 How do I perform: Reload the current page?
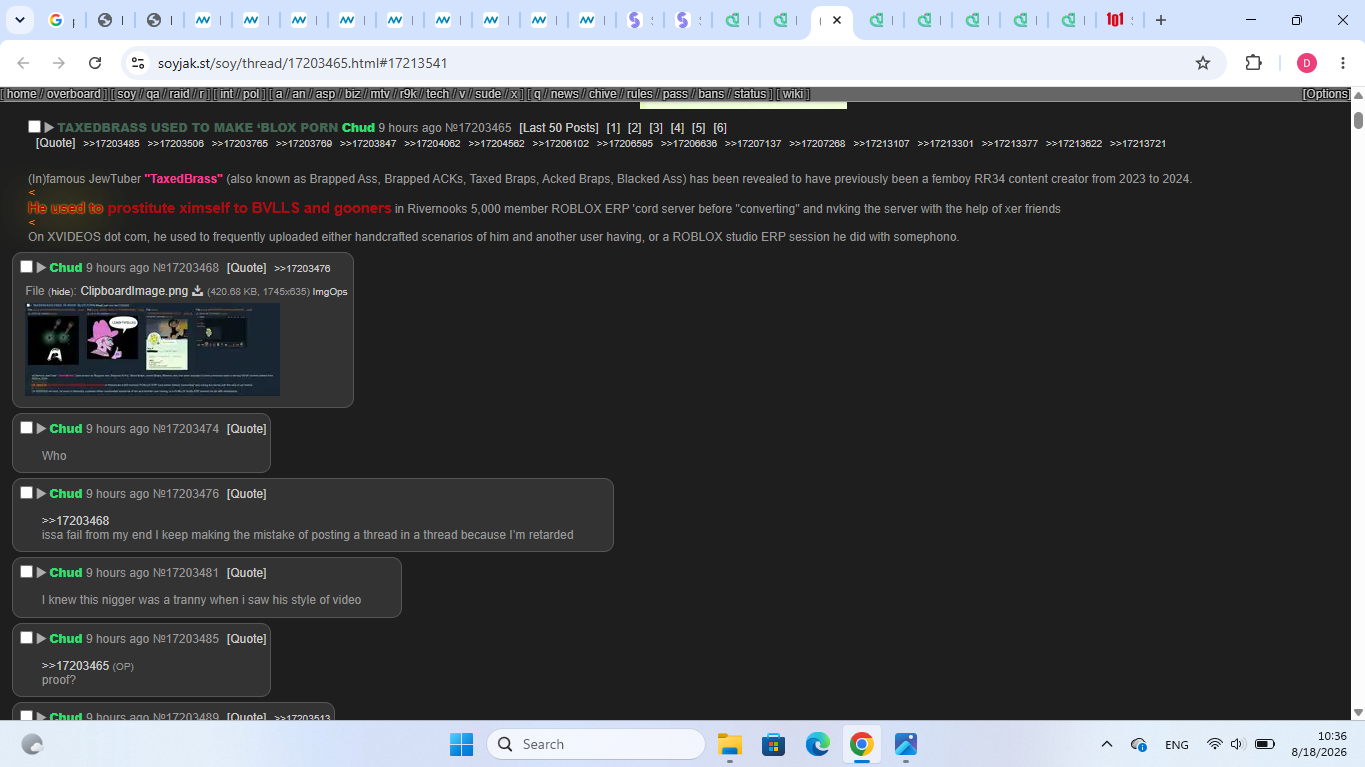[95, 63]
